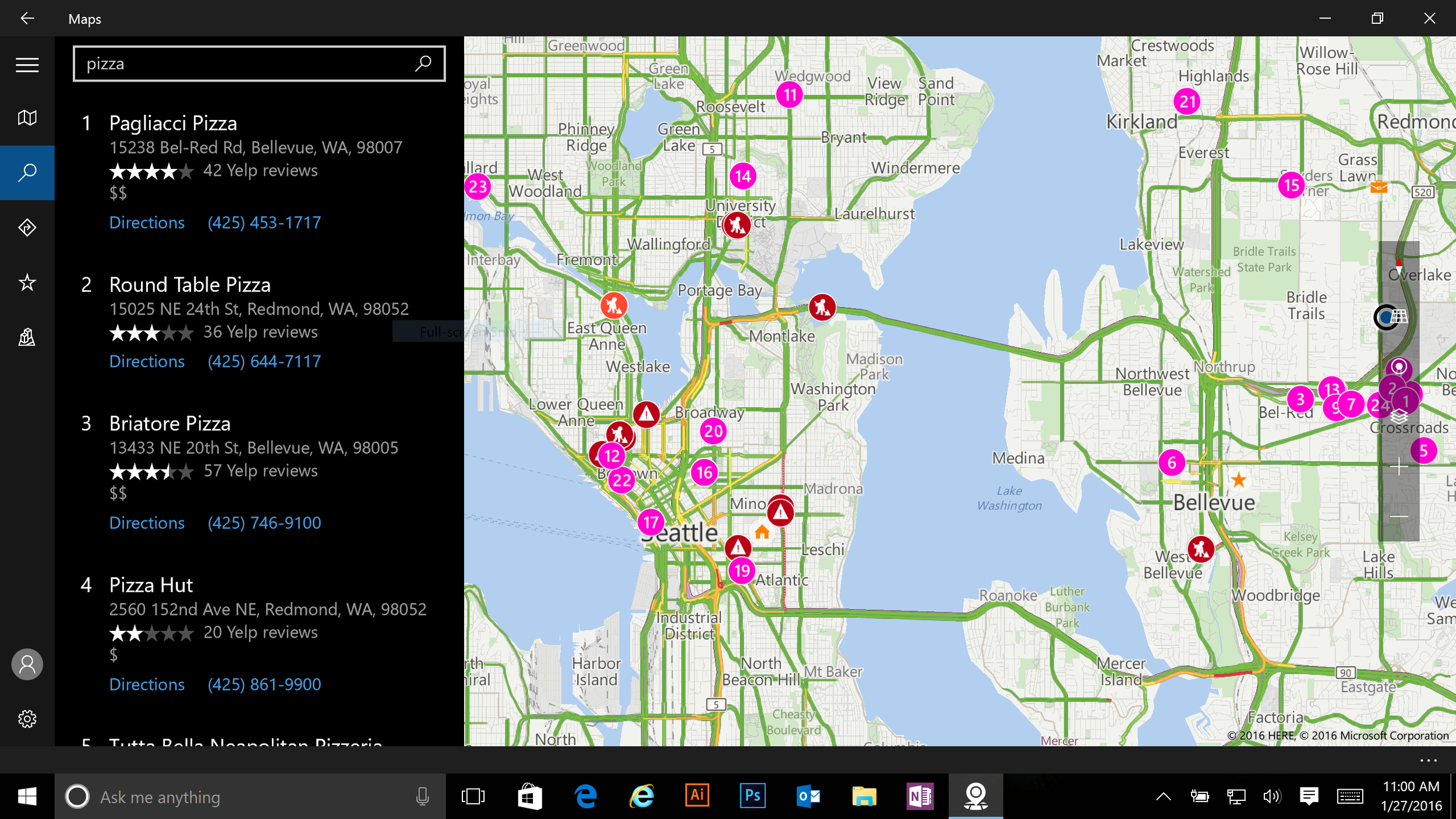
Task: Select map pin 16 in downtown Seattle
Action: click(705, 472)
